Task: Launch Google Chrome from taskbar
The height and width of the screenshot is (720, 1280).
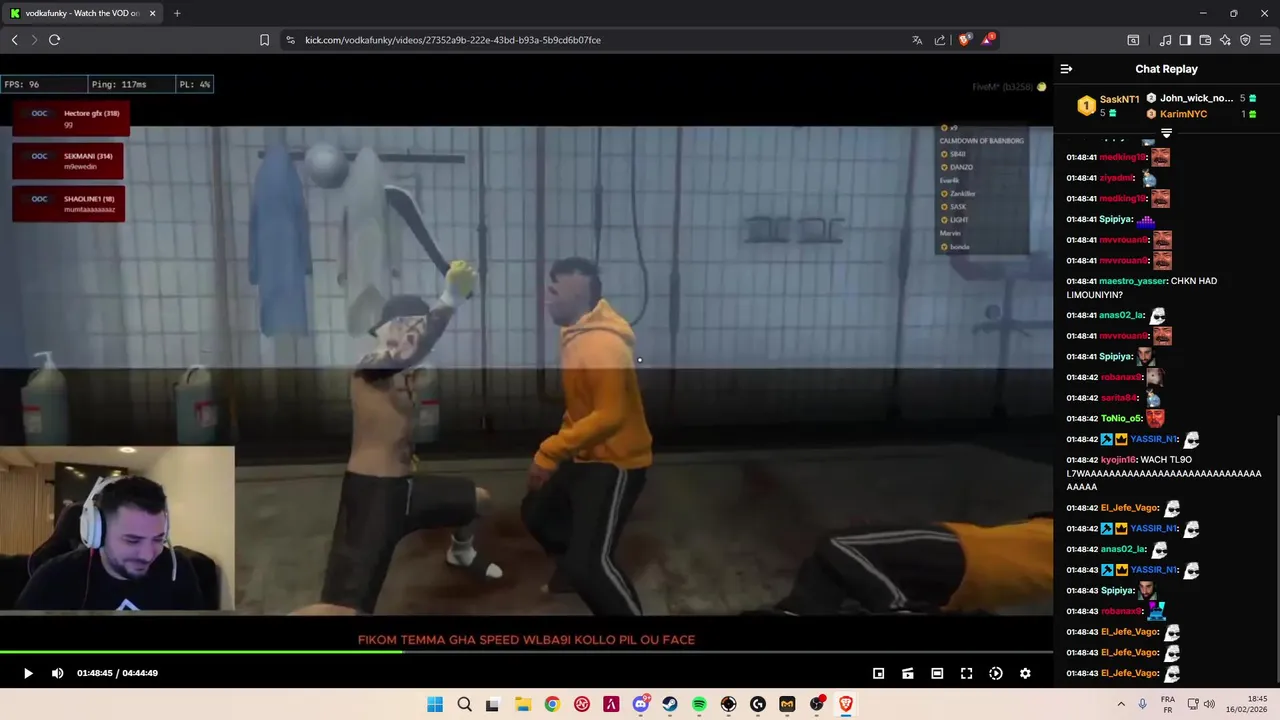Action: point(552,704)
